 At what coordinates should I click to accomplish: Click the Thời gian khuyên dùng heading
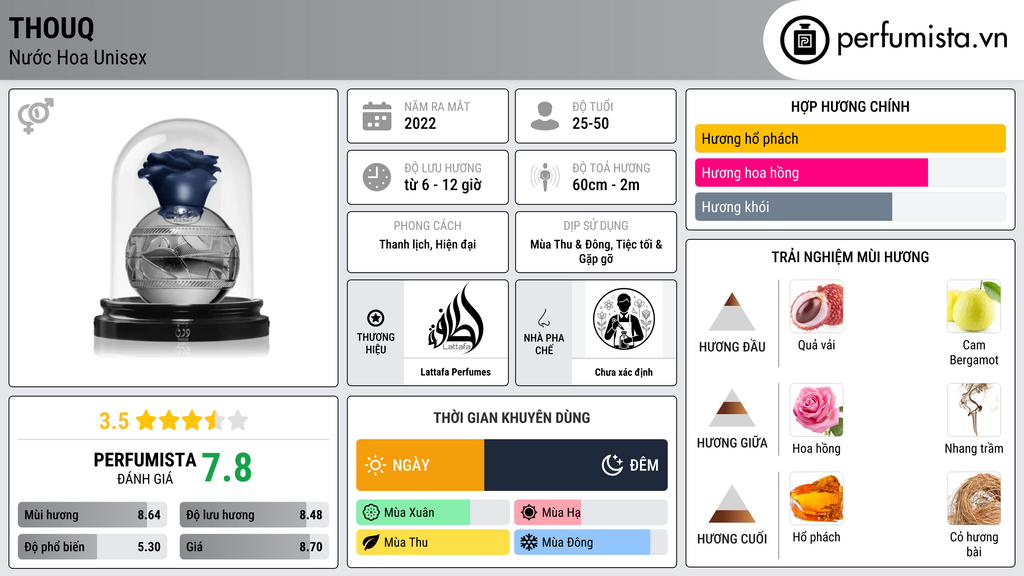(x=512, y=418)
